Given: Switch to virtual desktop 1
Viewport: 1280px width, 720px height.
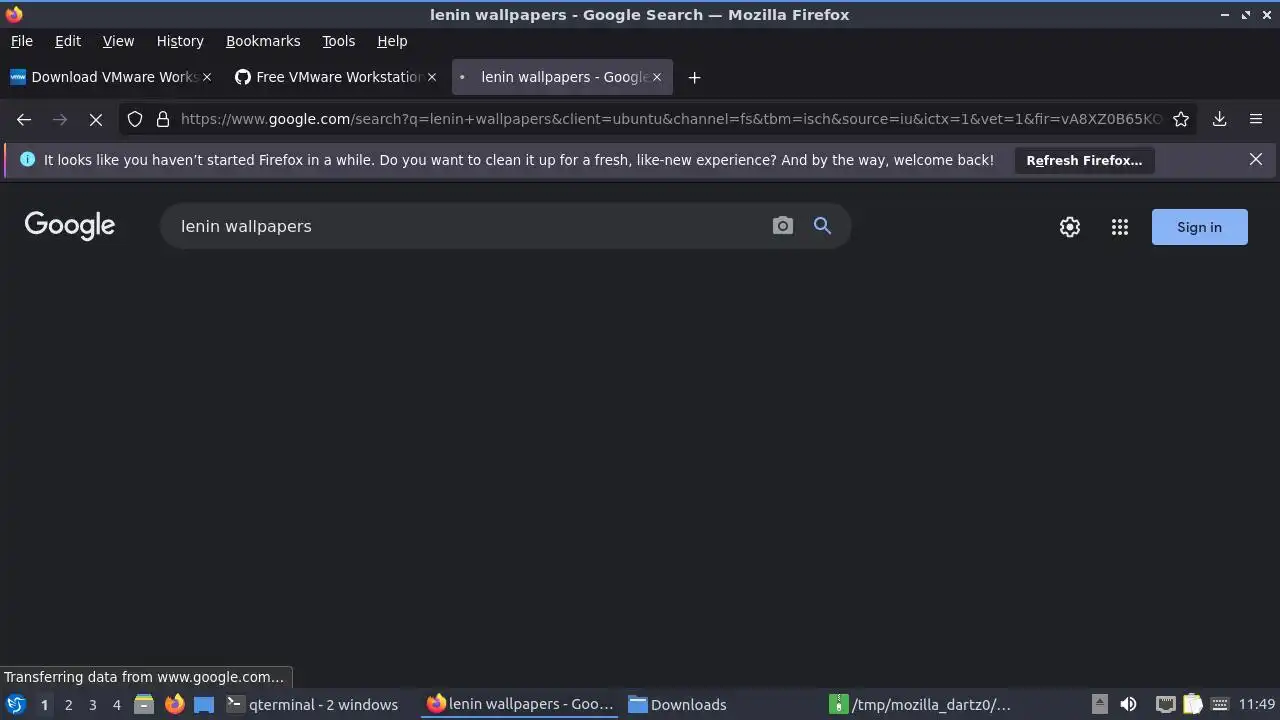Looking at the screenshot, I should pos(44,704).
